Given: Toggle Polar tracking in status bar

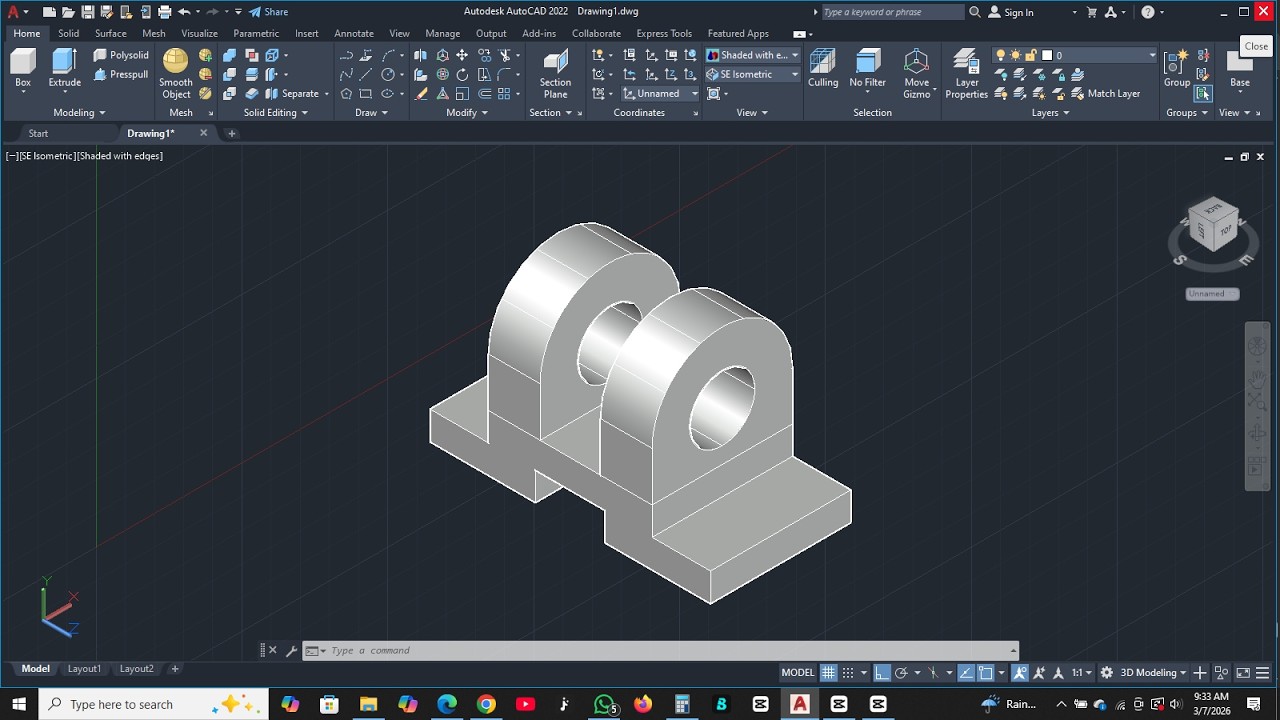Looking at the screenshot, I should point(901,672).
